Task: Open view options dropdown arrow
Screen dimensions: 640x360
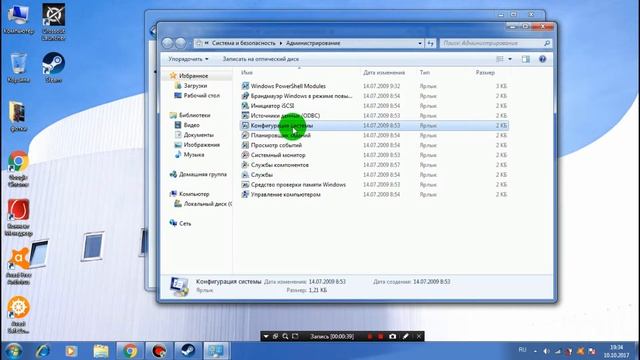Action: (x=510, y=59)
